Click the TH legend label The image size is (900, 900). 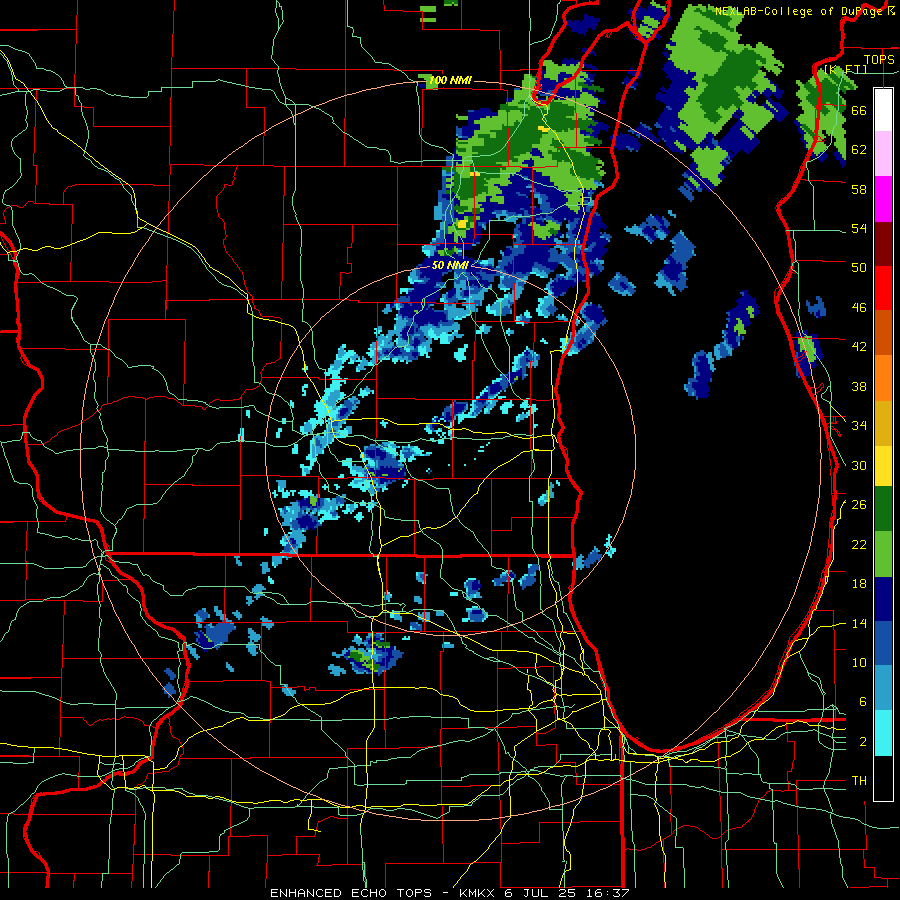pyautogui.click(x=859, y=781)
